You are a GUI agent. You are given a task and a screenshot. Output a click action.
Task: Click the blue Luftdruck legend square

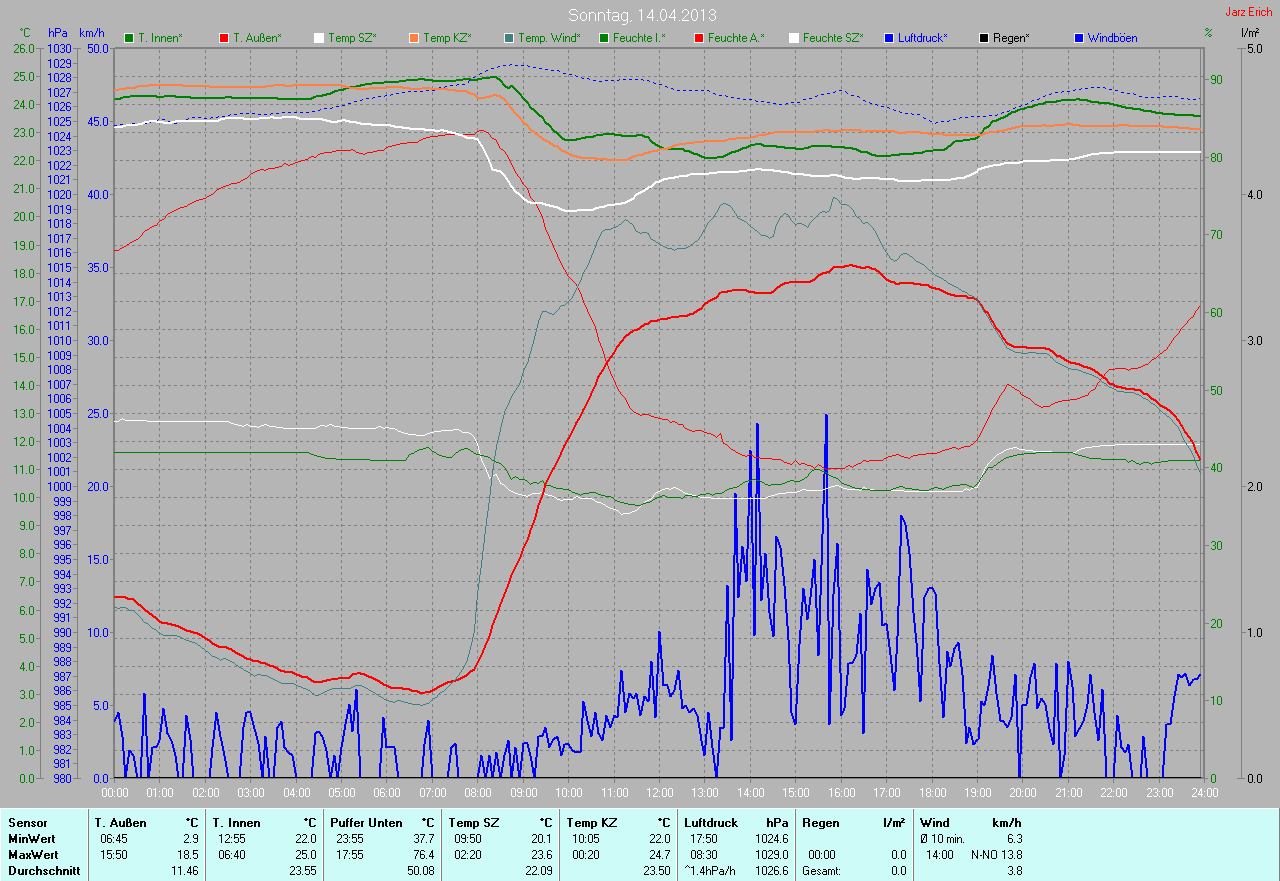pos(889,38)
